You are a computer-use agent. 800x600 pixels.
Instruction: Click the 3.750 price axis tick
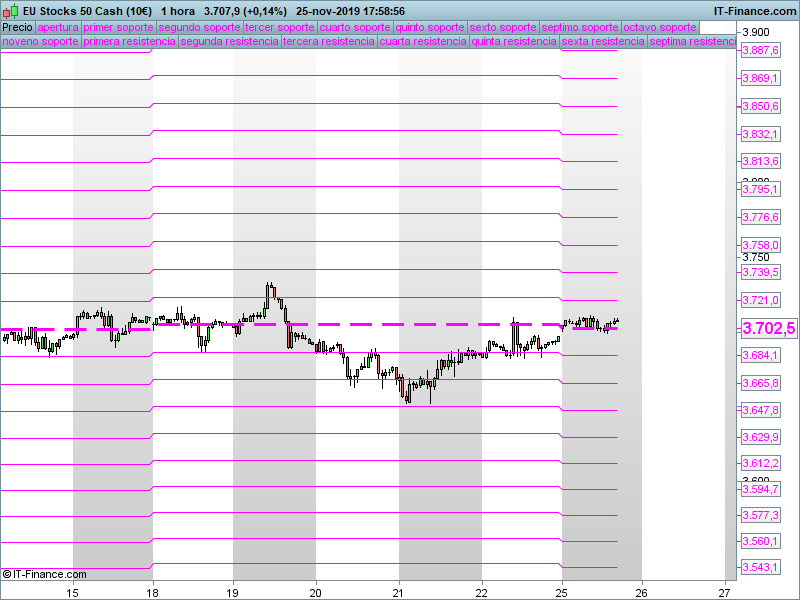756,258
